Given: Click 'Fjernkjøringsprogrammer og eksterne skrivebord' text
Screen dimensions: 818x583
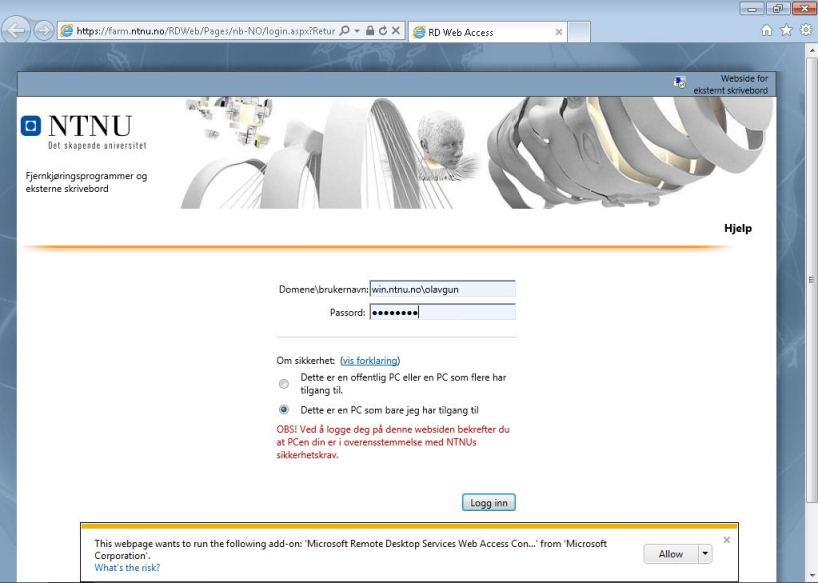Looking at the screenshot, I should (x=86, y=182).
